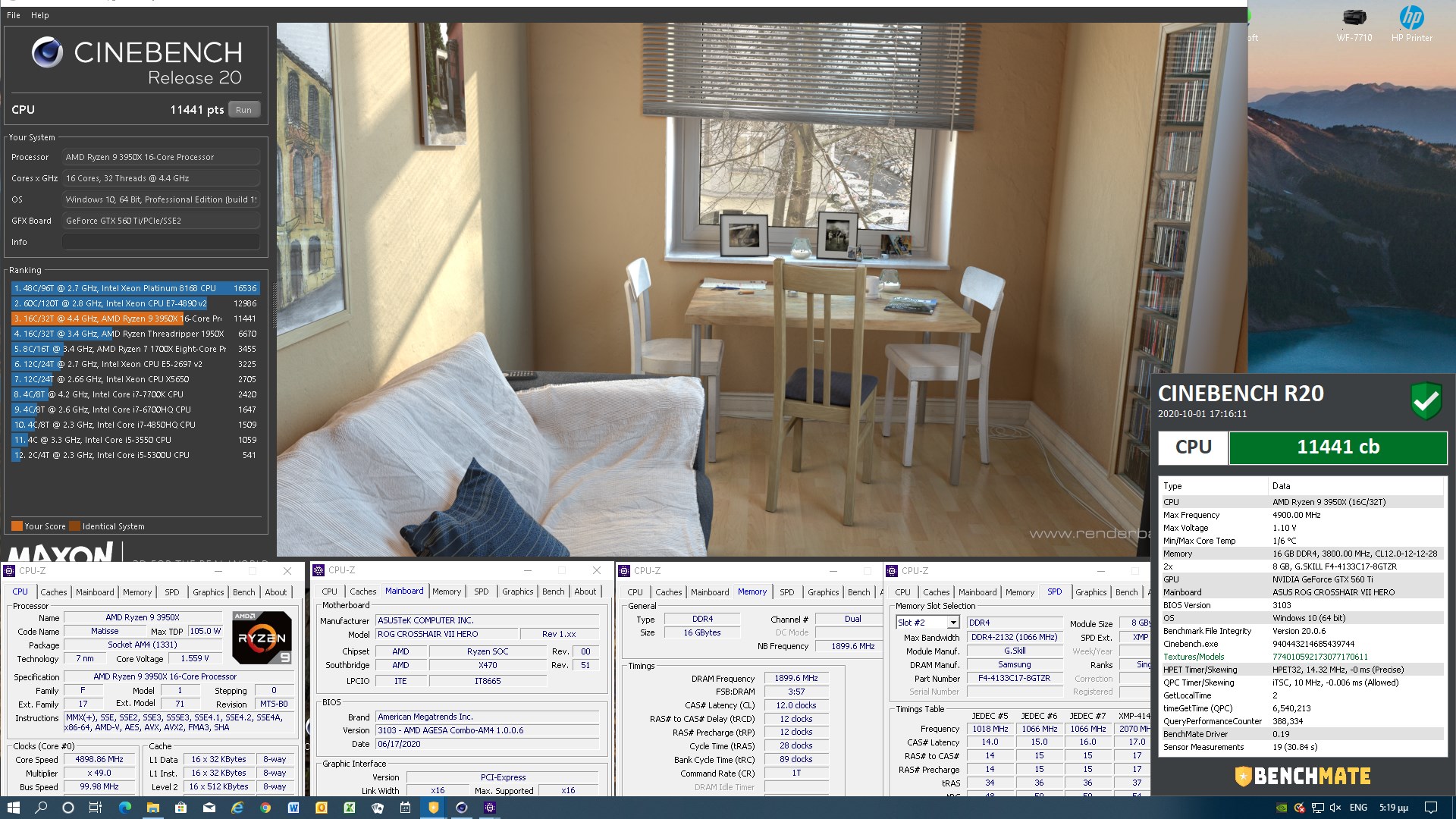Viewport: 1456px width, 819px height.
Task: Click the Ryzen 9 logo in CPU-Z
Action: [x=262, y=638]
